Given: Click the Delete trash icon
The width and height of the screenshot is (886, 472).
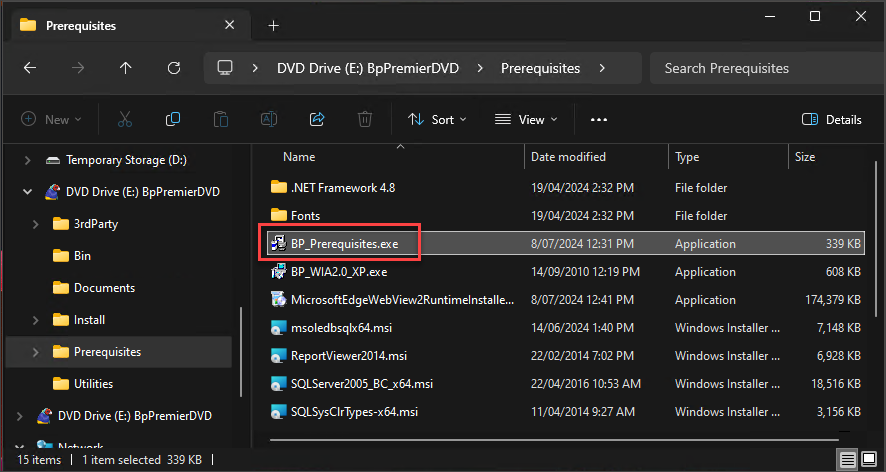Looking at the screenshot, I should point(365,119).
